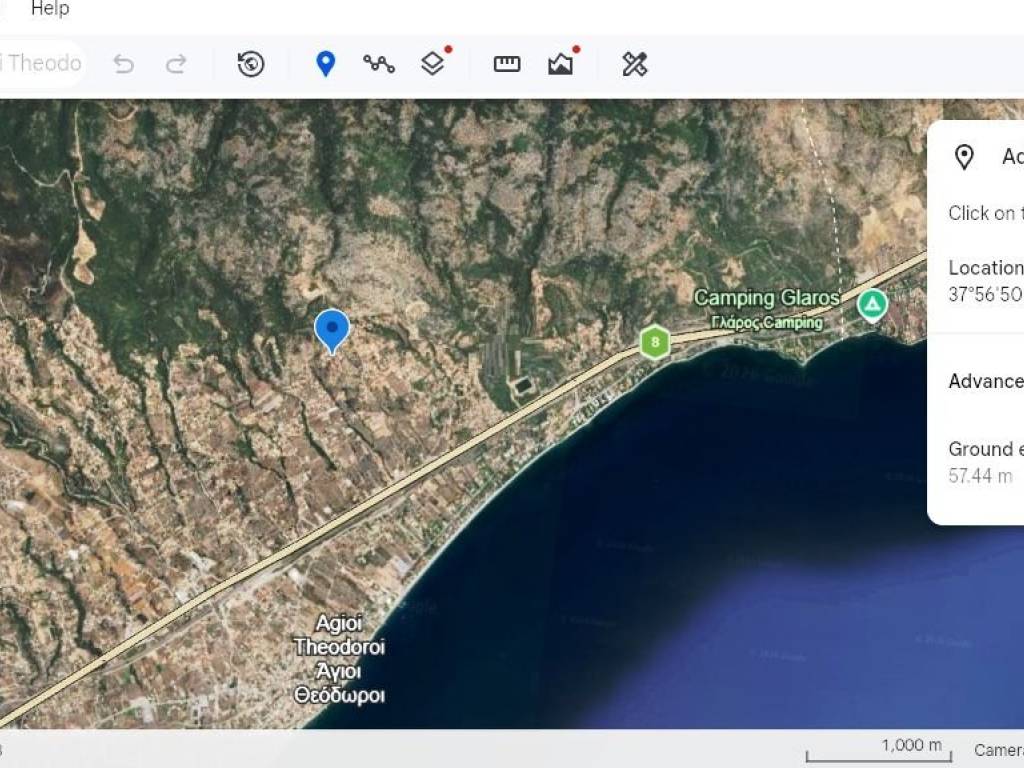The image size is (1024, 768).
Task: Click the Location coordinates value
Action: (985, 295)
